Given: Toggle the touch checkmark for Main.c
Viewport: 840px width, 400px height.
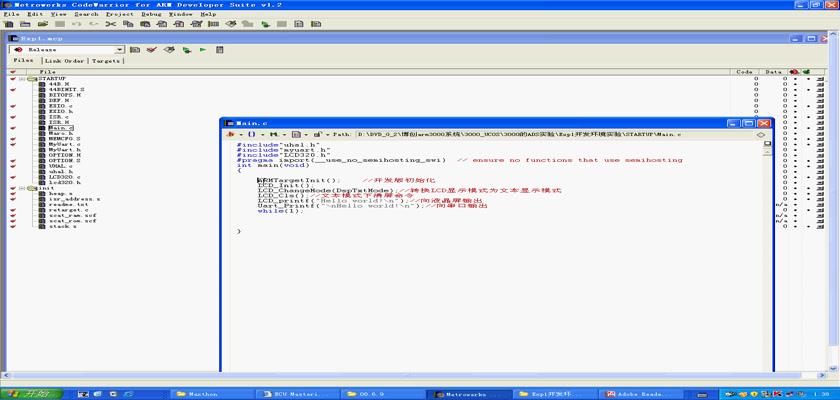Looking at the screenshot, I should click(x=13, y=128).
